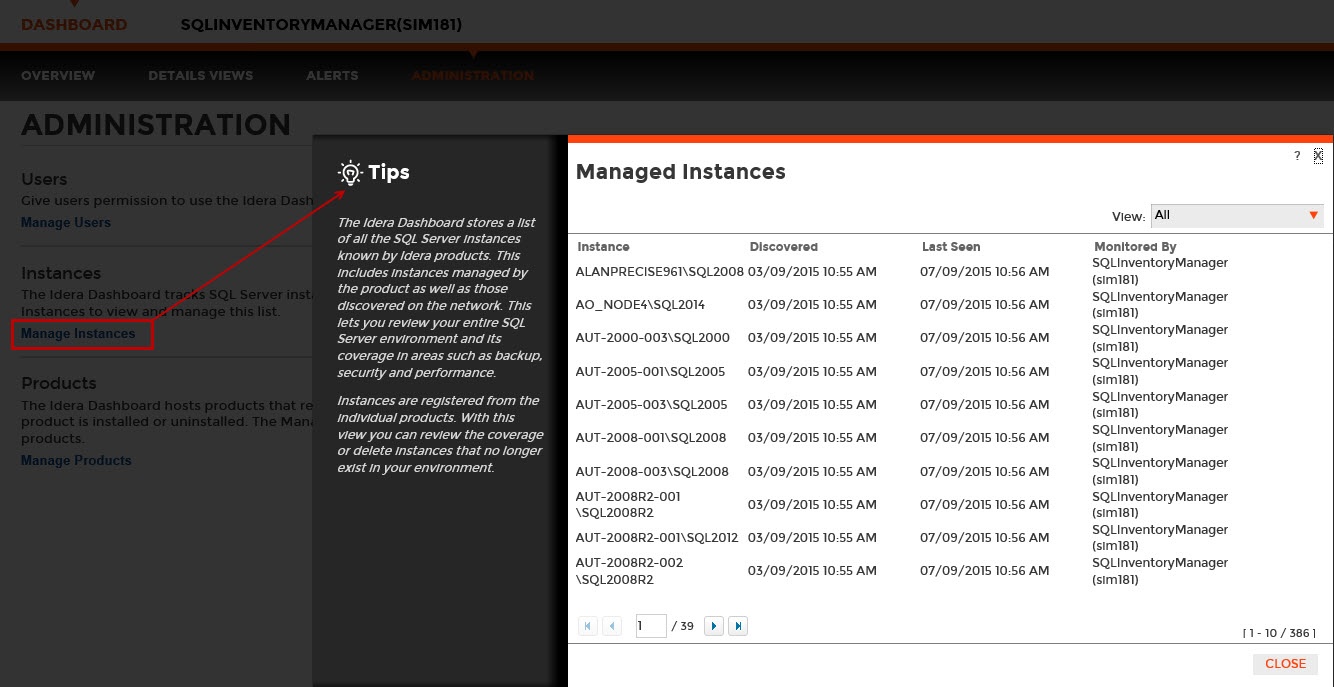Click the help question mark icon

[1297, 156]
